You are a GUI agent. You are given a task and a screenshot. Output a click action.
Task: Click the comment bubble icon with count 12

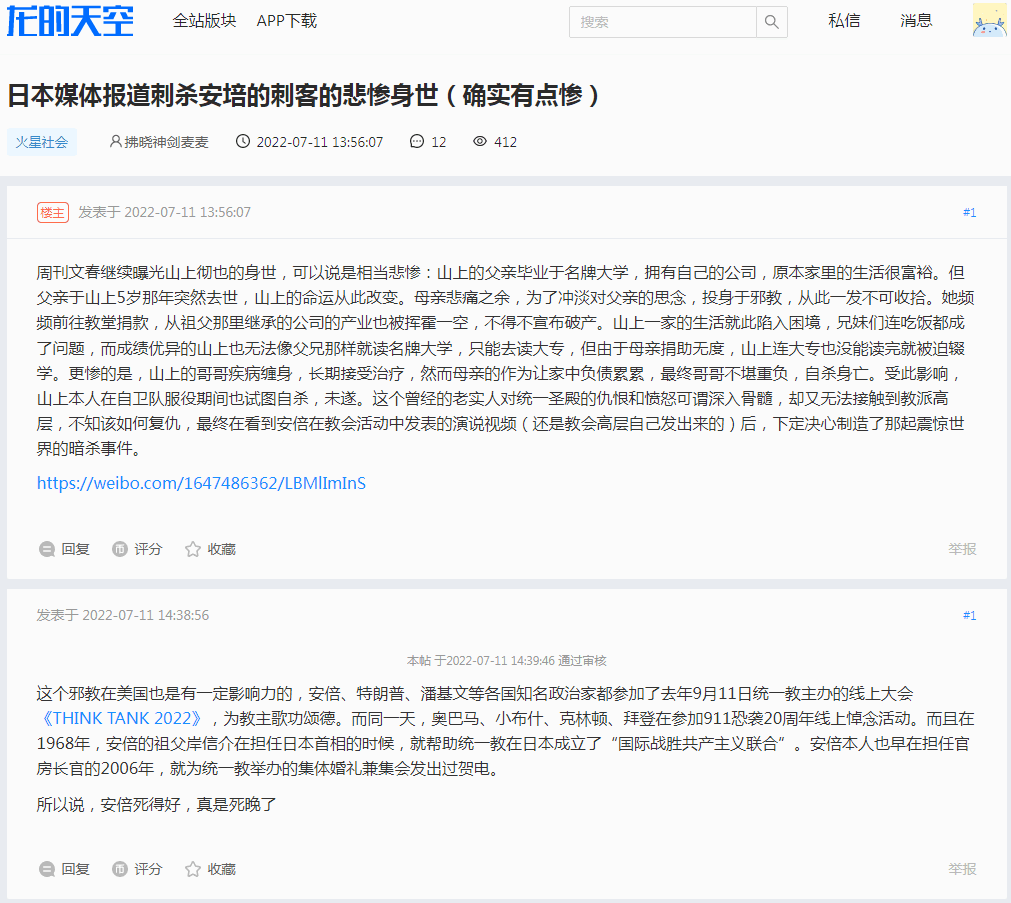417,141
